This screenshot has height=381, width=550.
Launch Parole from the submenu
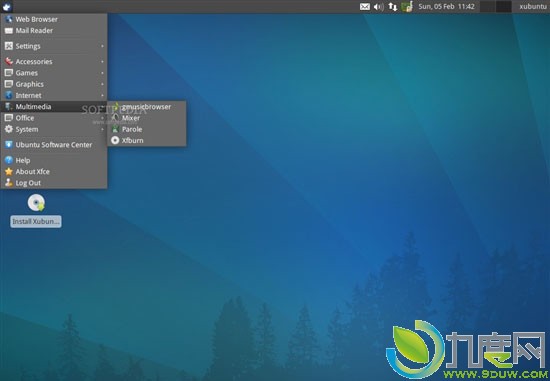pyautogui.click(x=147, y=129)
